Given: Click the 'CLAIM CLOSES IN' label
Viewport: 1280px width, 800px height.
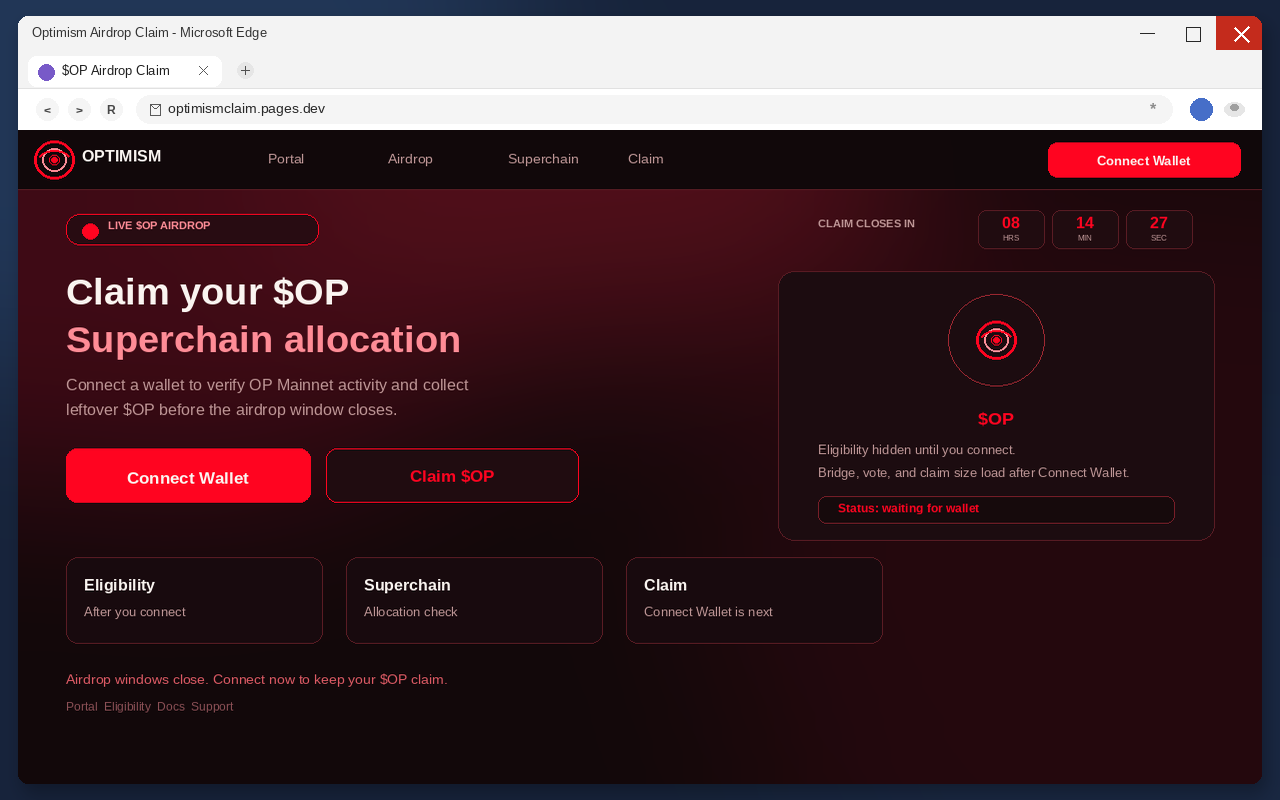Looking at the screenshot, I should pos(866,224).
